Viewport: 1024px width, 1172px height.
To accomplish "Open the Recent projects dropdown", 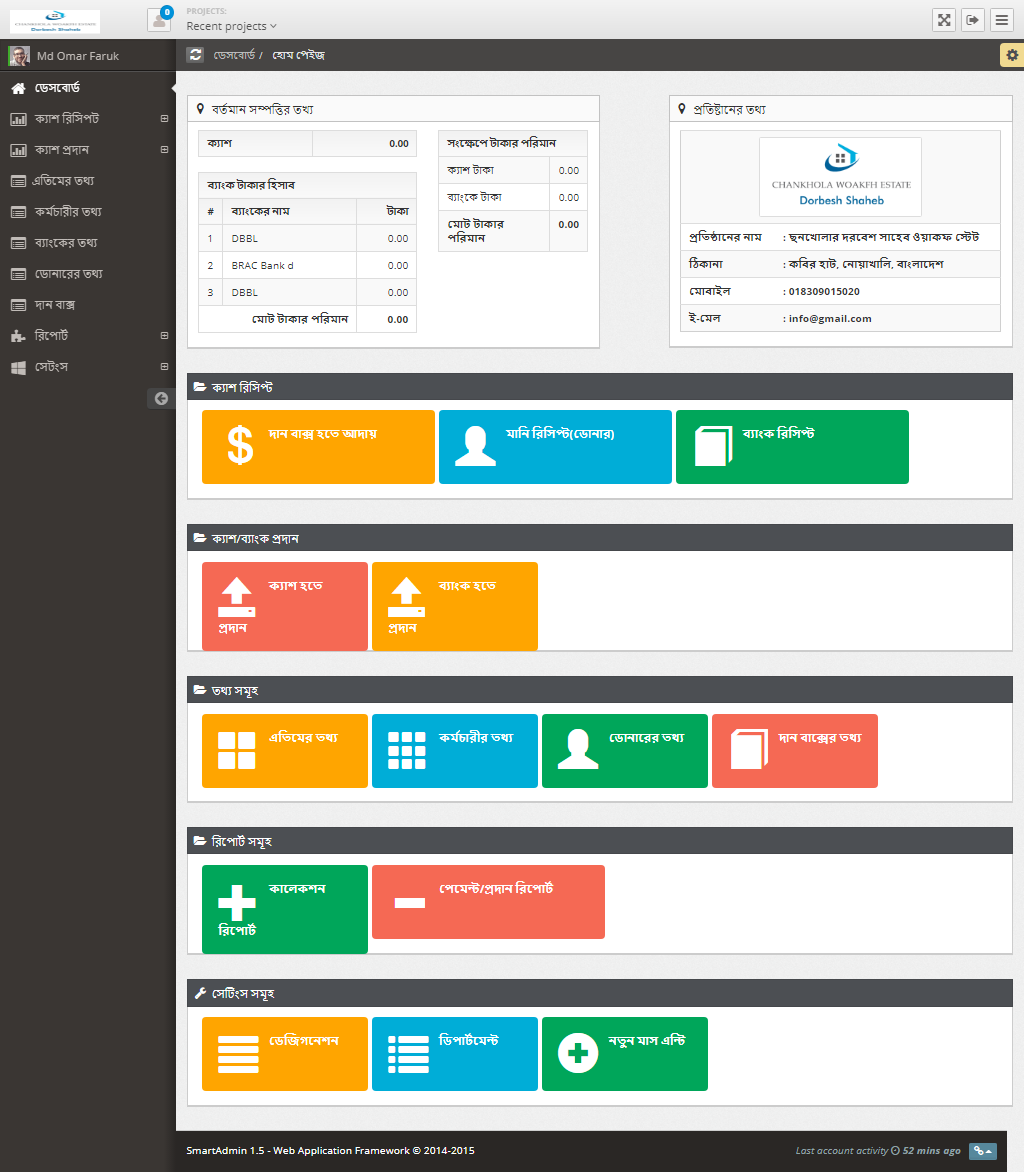I will point(231,26).
